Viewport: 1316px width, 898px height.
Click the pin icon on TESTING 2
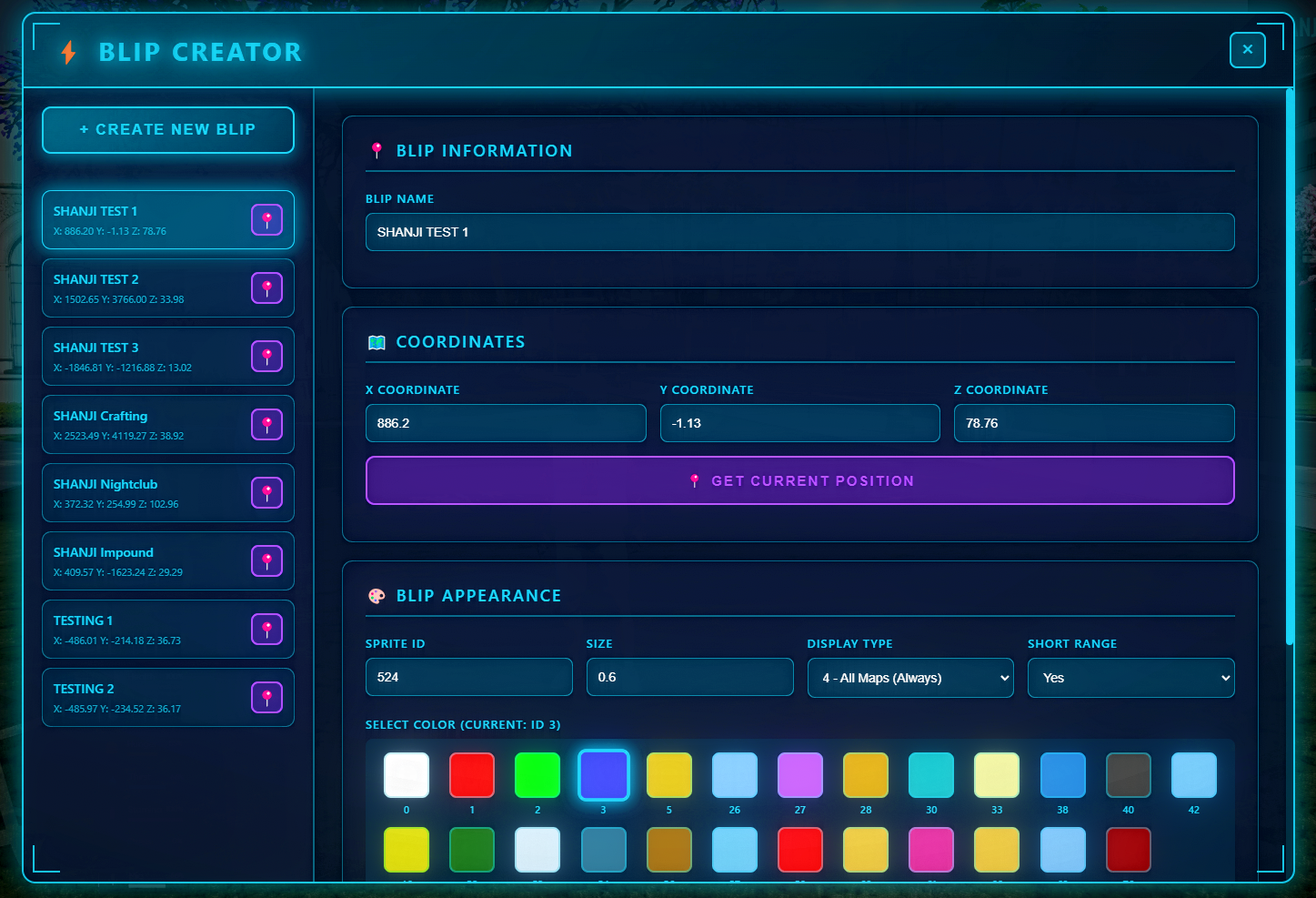click(x=266, y=697)
